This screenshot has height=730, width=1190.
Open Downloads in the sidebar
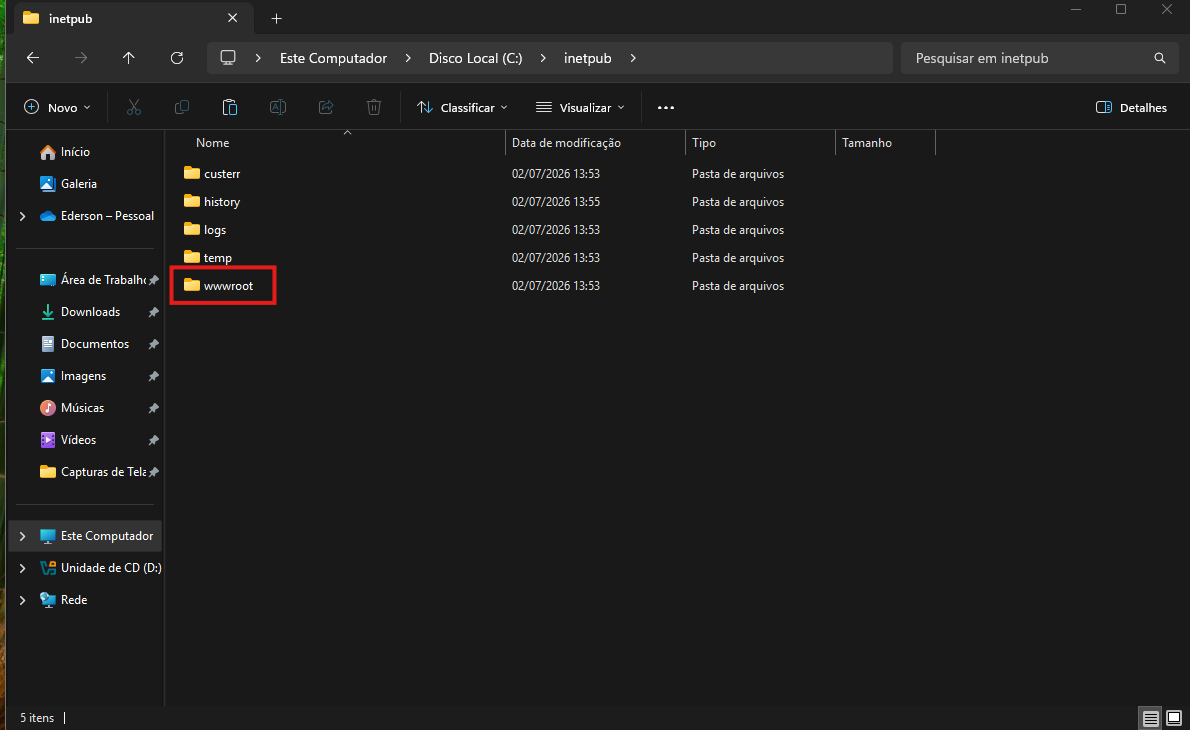[90, 312]
